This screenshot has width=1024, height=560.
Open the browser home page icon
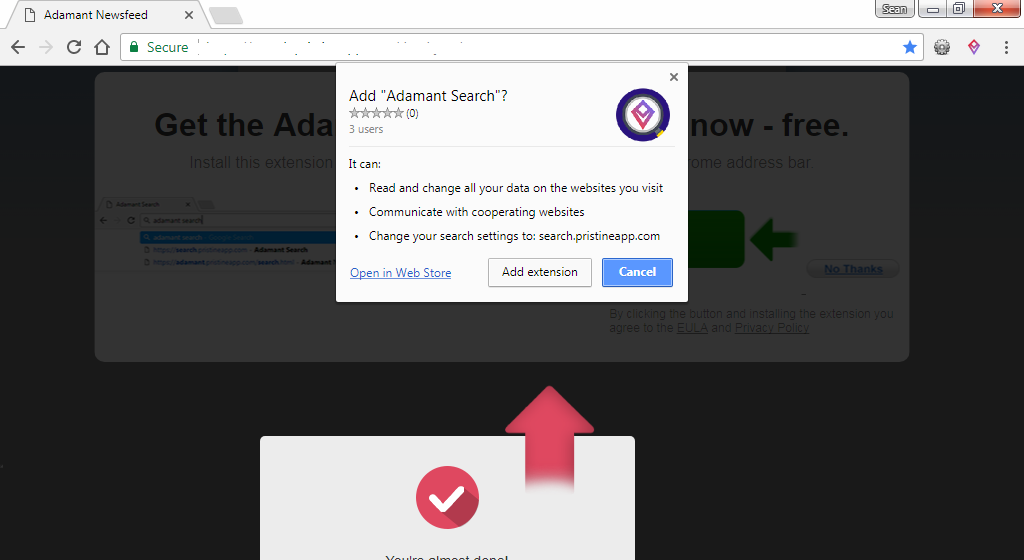pyautogui.click(x=102, y=47)
